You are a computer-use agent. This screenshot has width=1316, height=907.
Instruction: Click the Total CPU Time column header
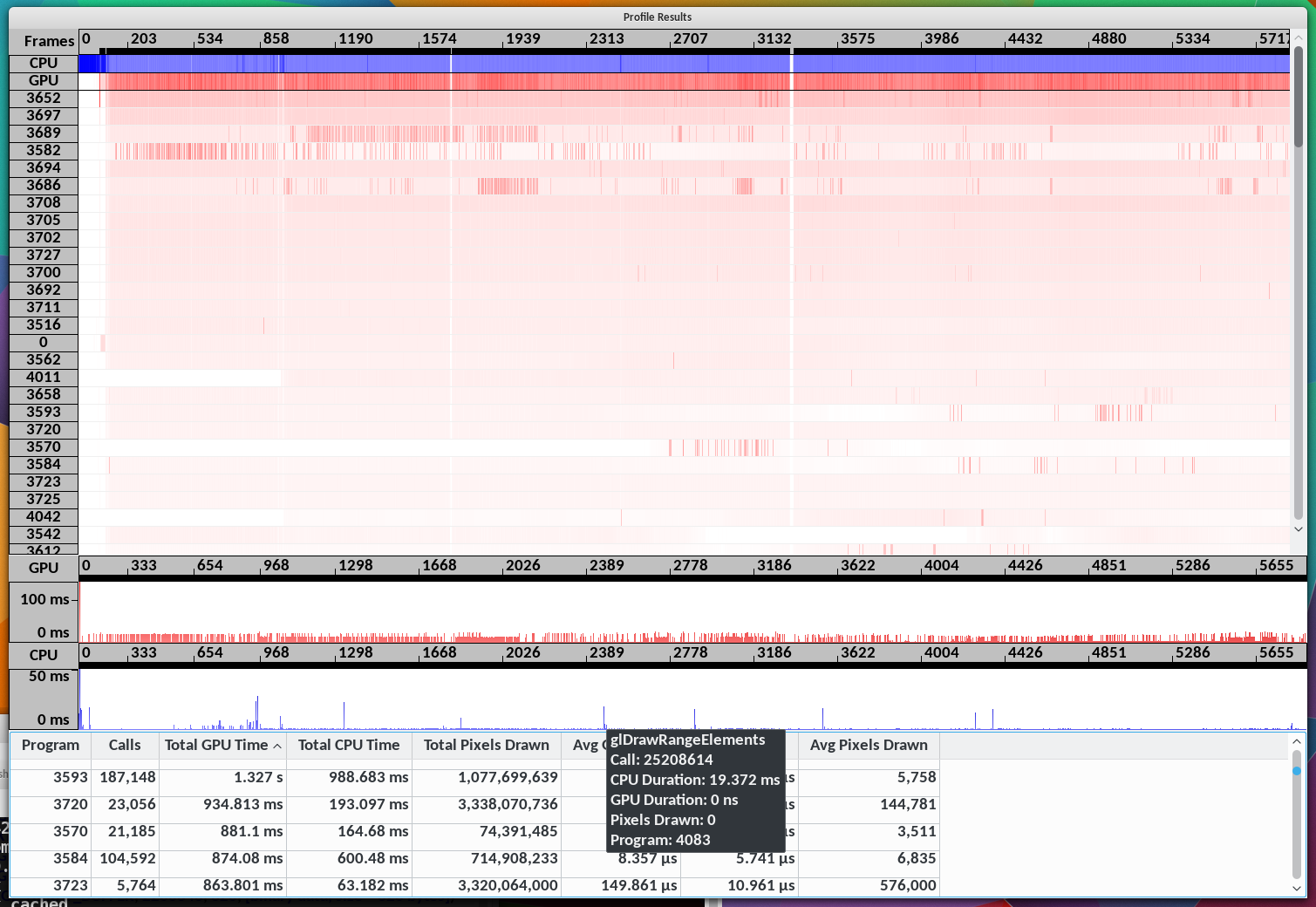pos(348,745)
